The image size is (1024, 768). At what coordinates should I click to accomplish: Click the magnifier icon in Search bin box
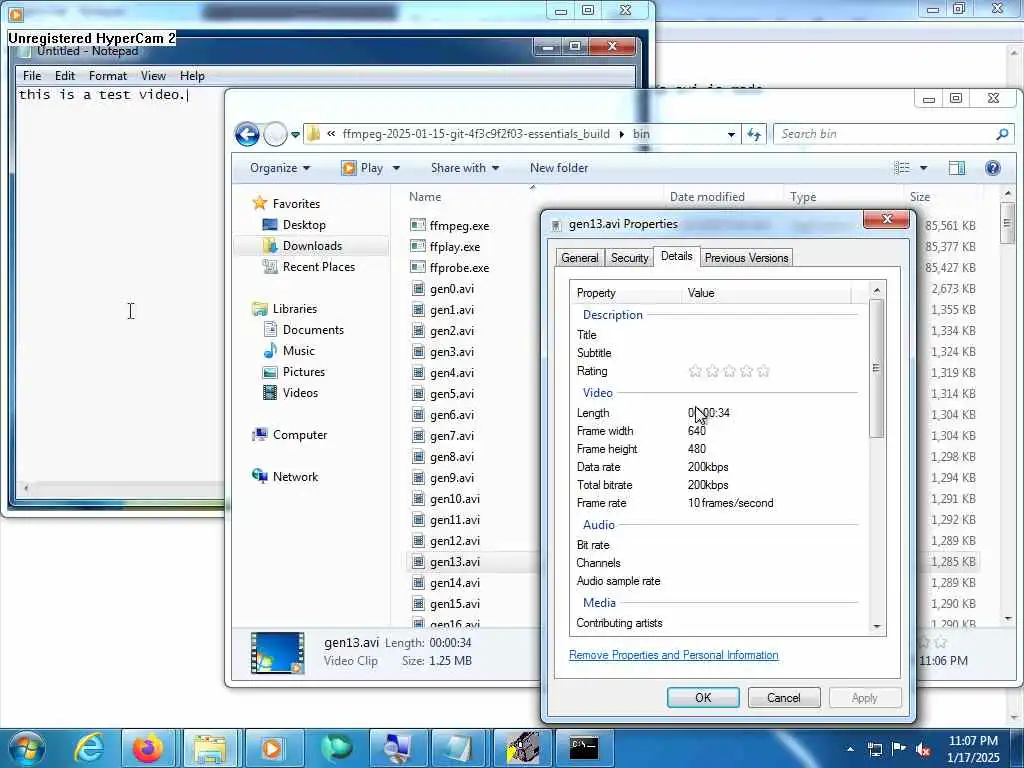[1002, 134]
